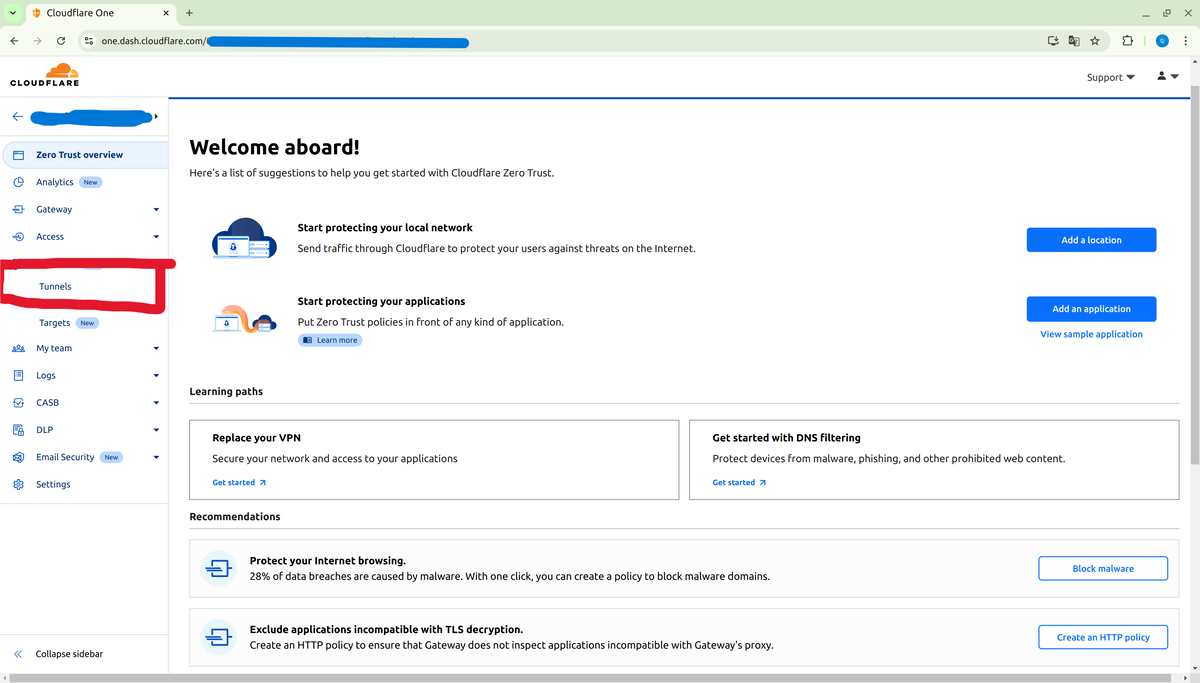Click the Welcome aboard! heading

pyautogui.click(x=274, y=147)
